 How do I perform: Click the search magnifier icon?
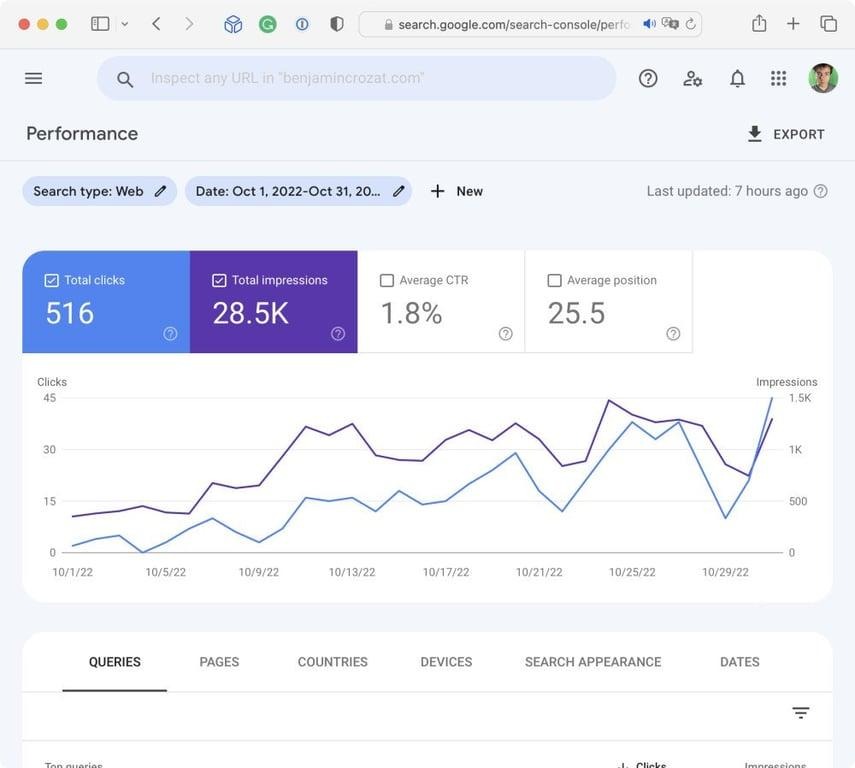click(x=125, y=80)
